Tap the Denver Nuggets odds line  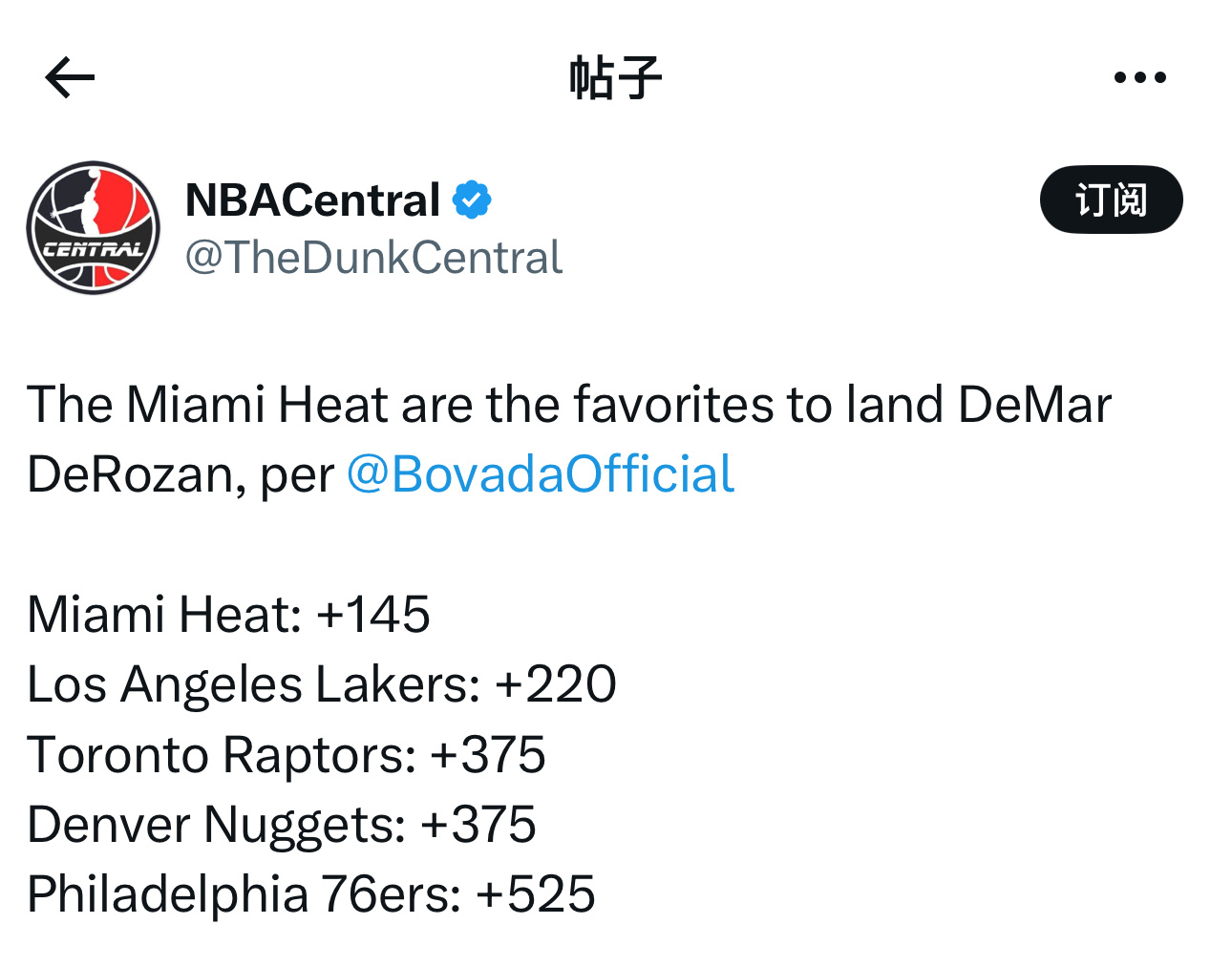pyautogui.click(x=282, y=825)
